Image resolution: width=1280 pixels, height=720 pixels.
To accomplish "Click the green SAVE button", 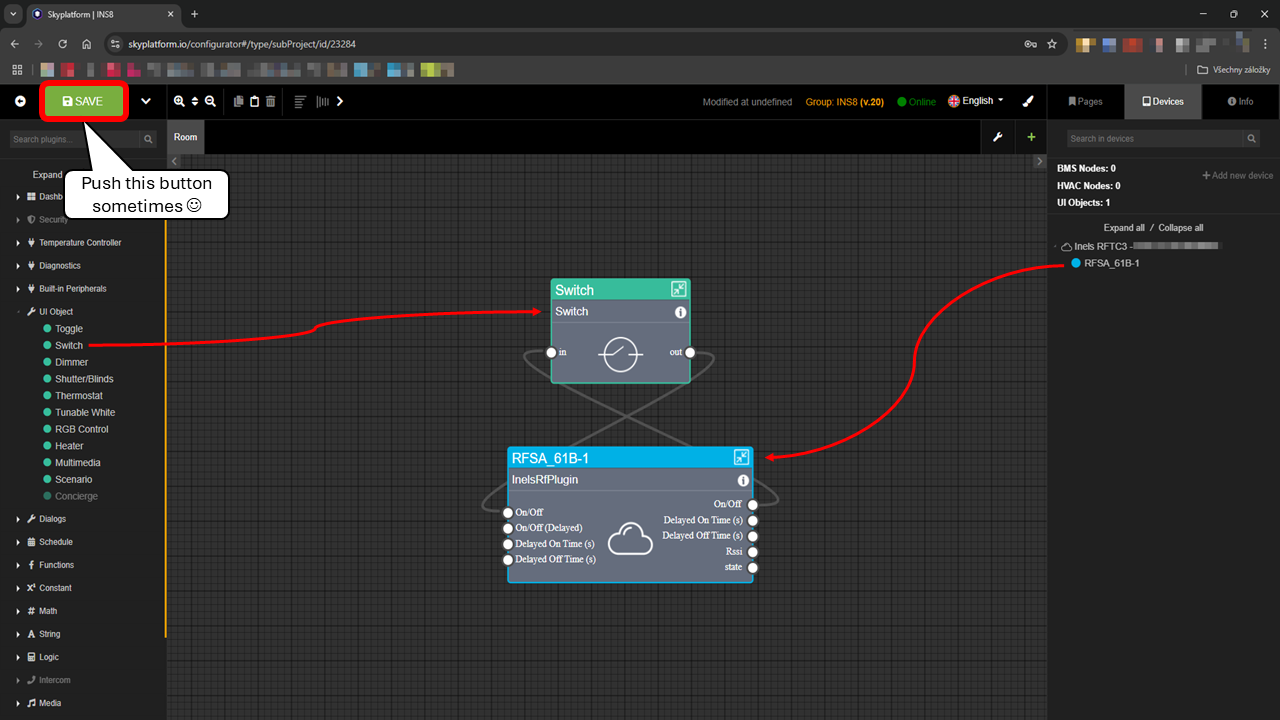I will click(84, 101).
